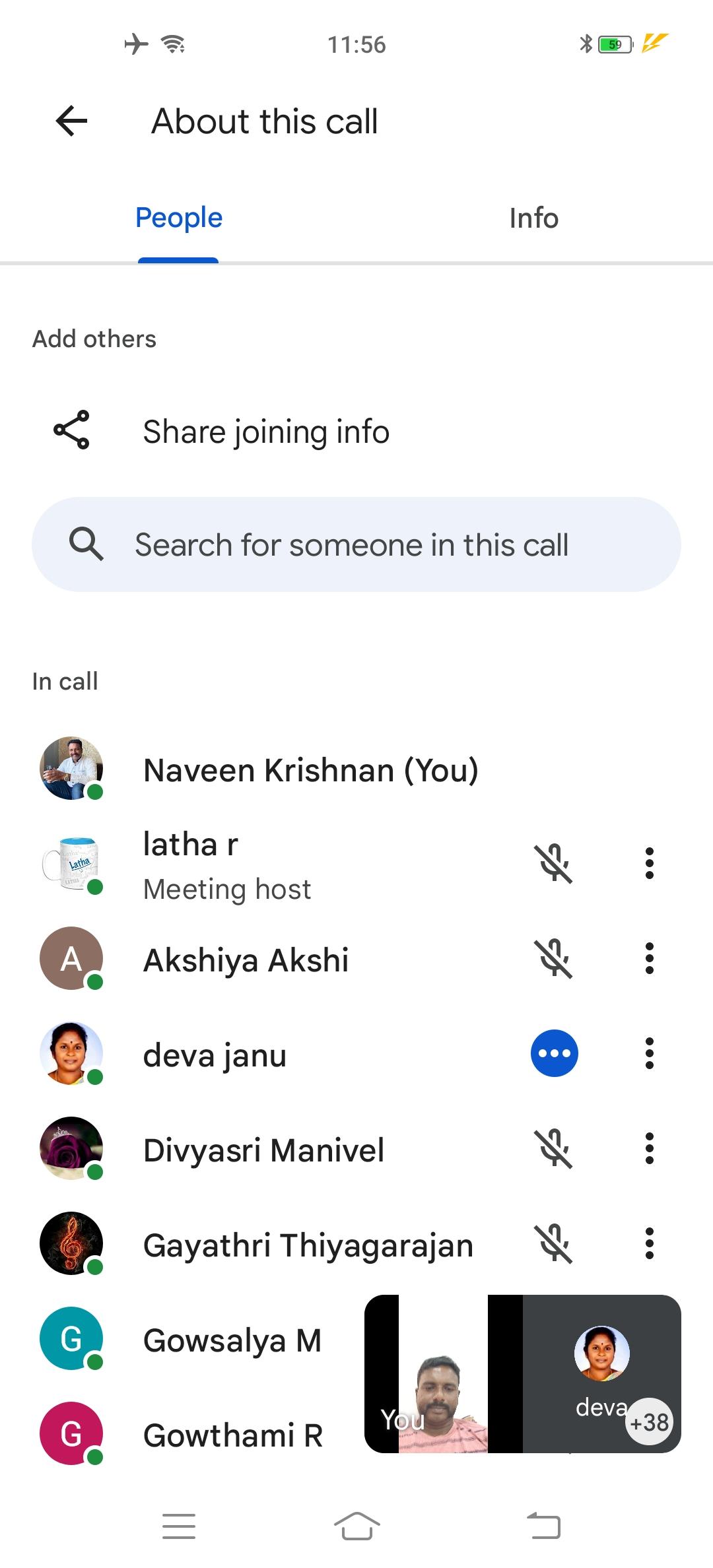Click the search magnifier icon
This screenshot has height=1568, width=713.
[86, 544]
